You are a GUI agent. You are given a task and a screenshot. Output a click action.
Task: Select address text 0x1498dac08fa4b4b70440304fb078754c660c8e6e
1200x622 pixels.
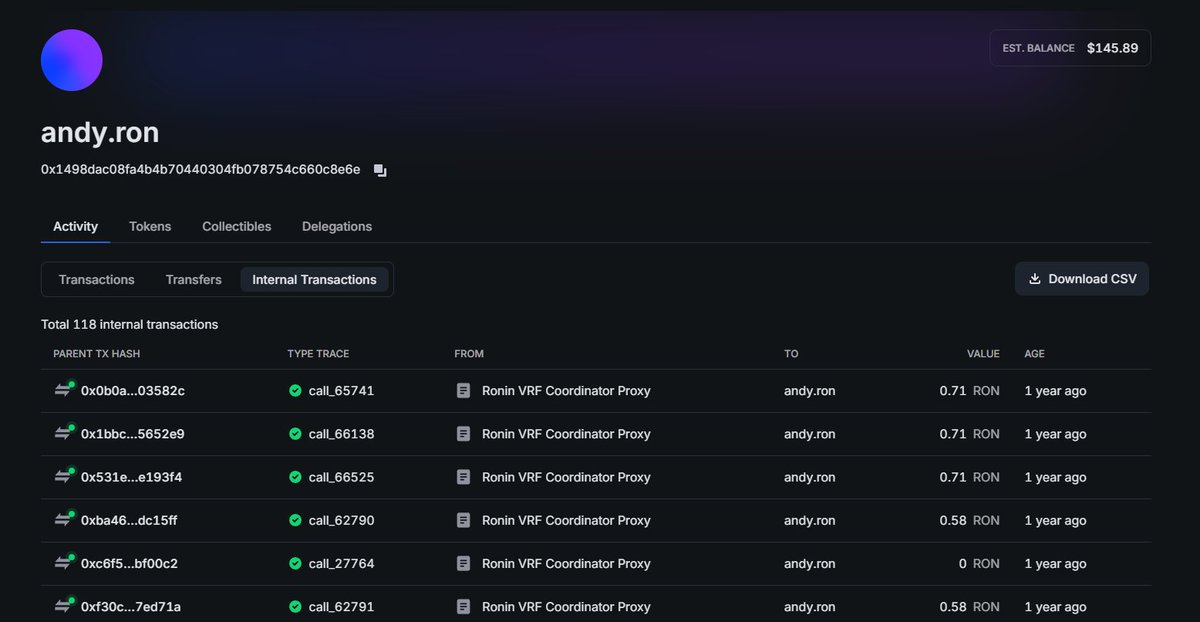[200, 170]
